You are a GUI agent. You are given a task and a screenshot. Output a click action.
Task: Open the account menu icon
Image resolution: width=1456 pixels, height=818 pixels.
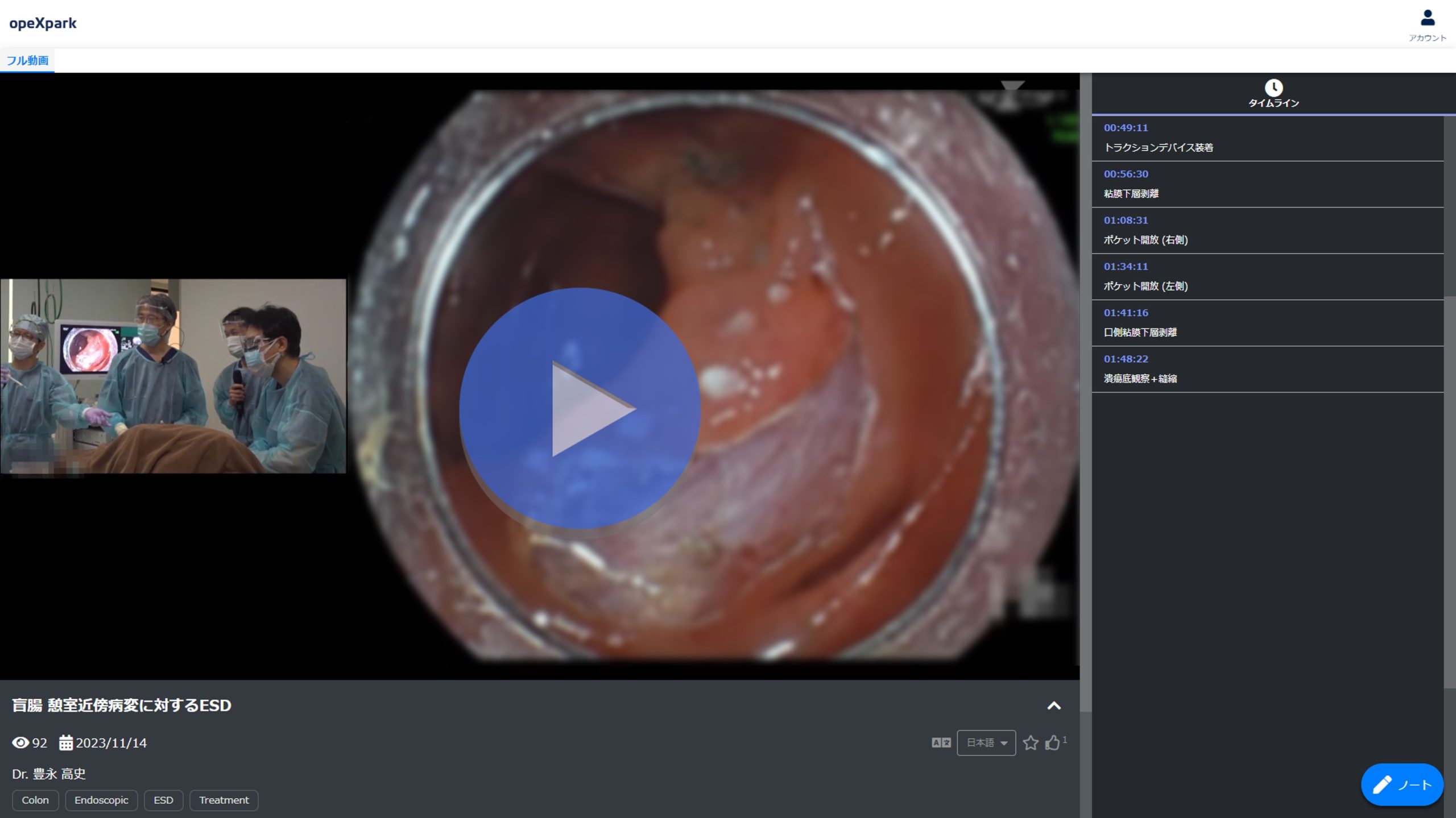[1427, 19]
